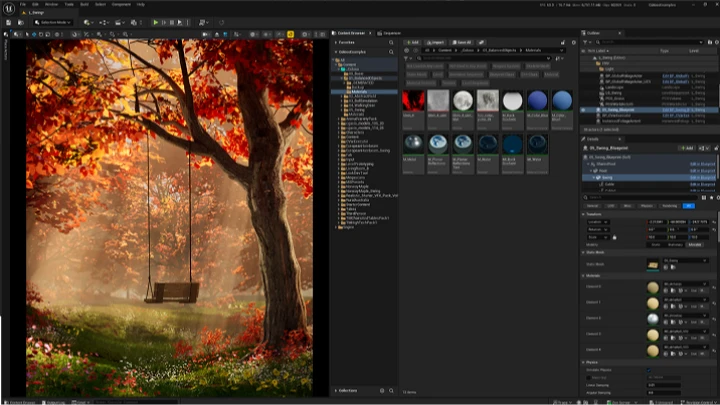
Task: Select the Scale gizmo tool in viewport toolbar
Action: [x=47, y=34]
